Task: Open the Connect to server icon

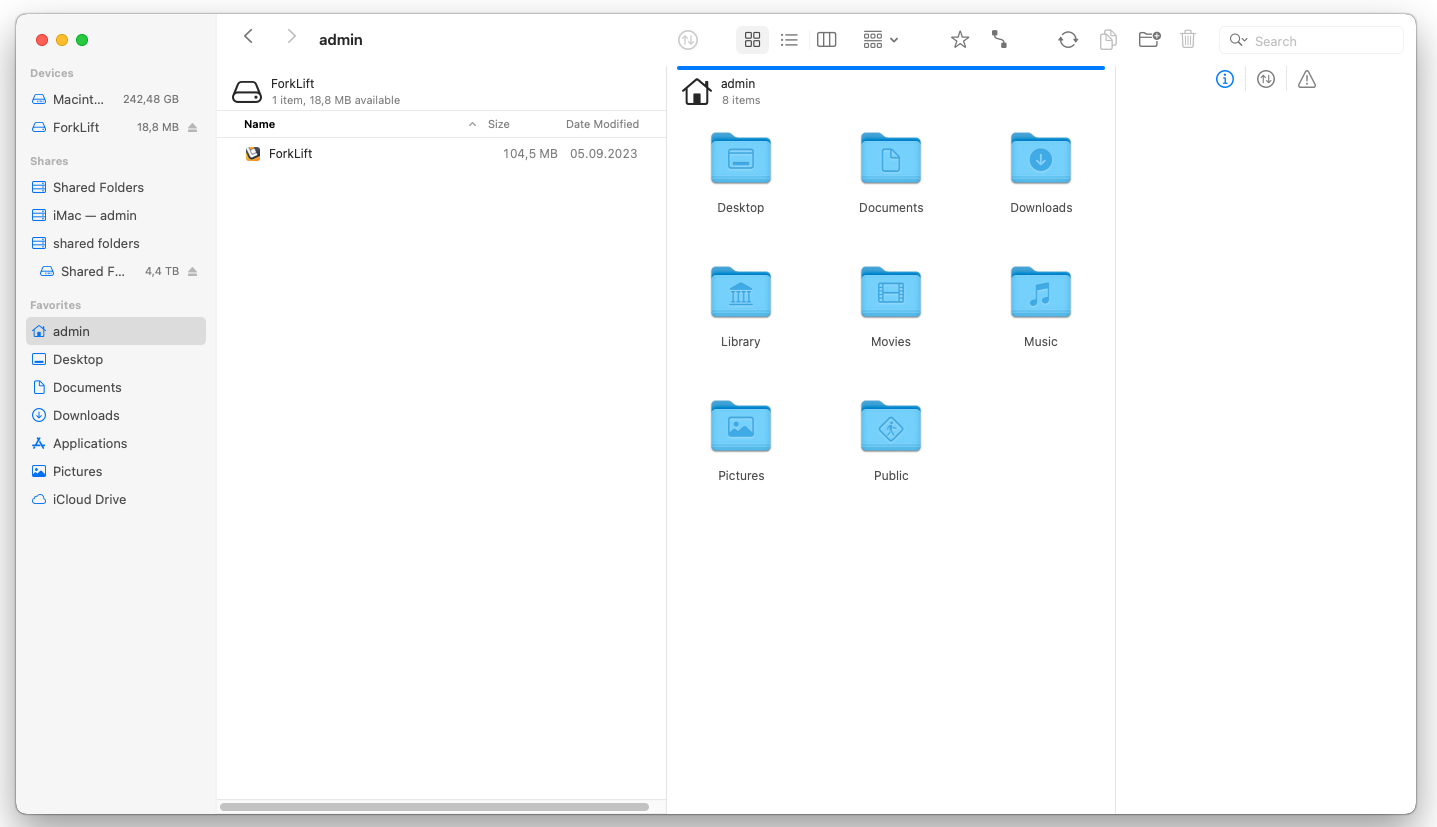Action: 999,40
